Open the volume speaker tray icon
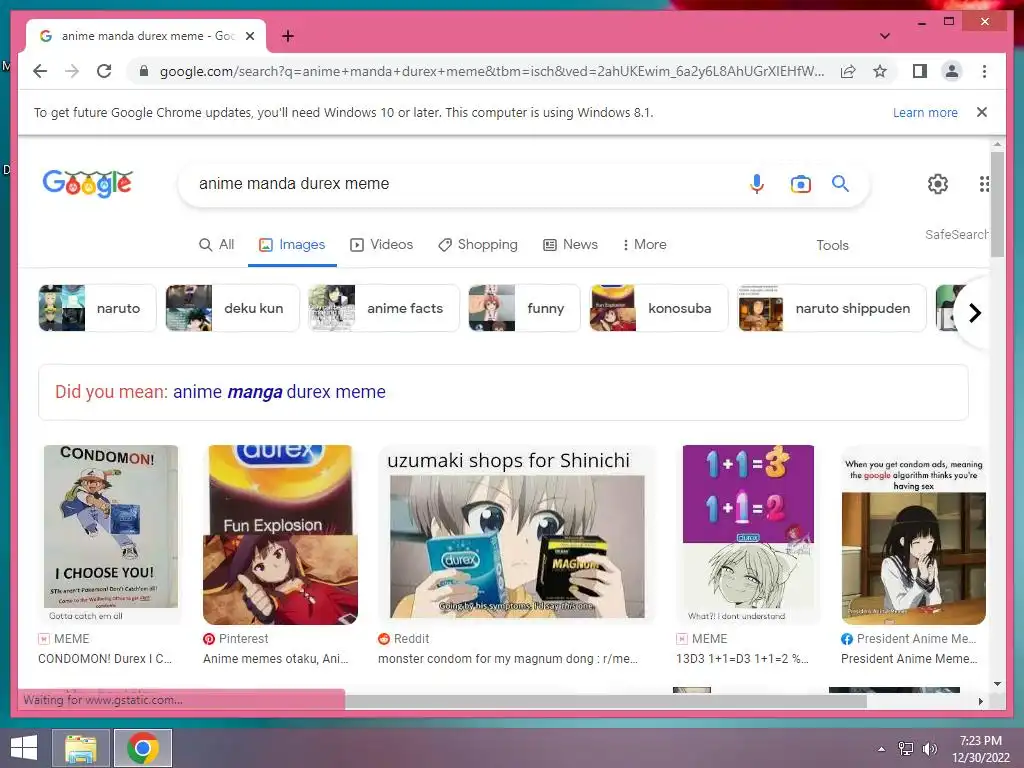This screenshot has height=768, width=1024. tap(929, 749)
